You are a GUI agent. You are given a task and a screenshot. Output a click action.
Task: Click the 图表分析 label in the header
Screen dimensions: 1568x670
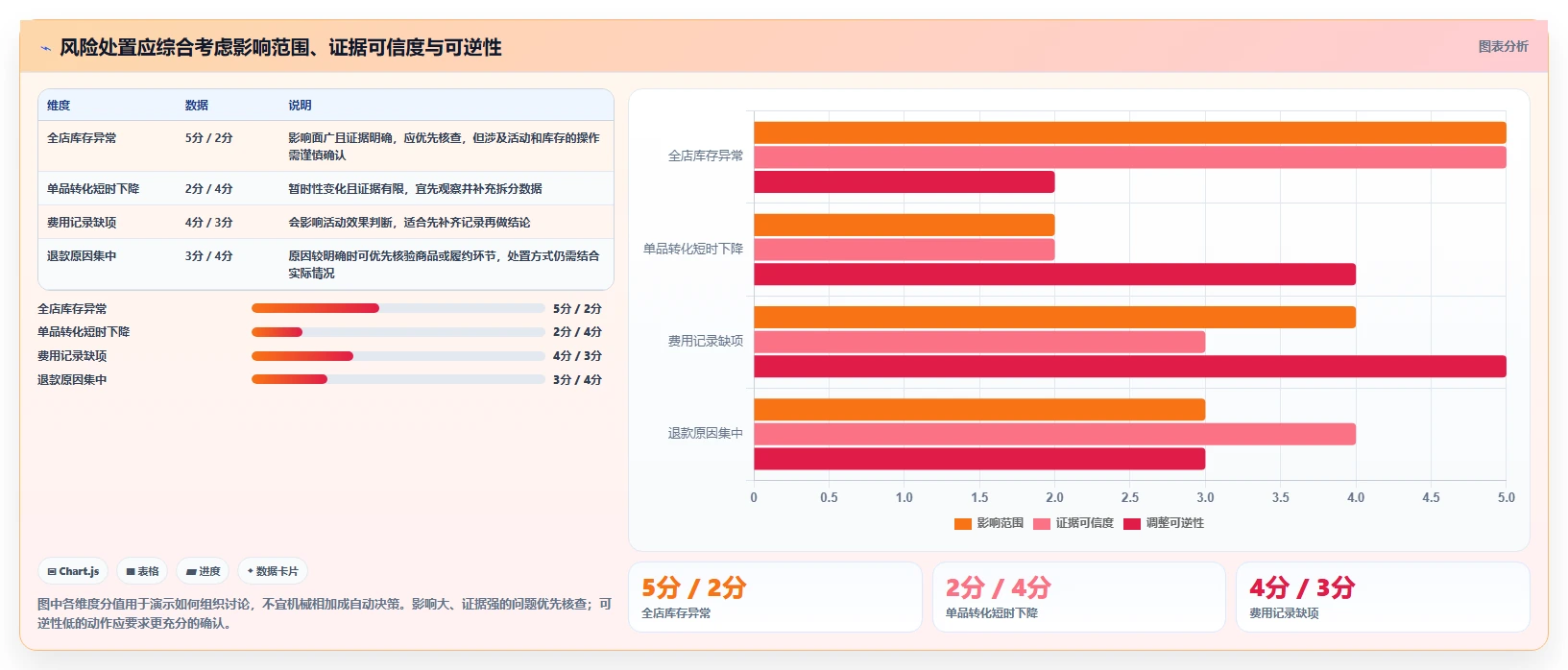coord(1503,46)
